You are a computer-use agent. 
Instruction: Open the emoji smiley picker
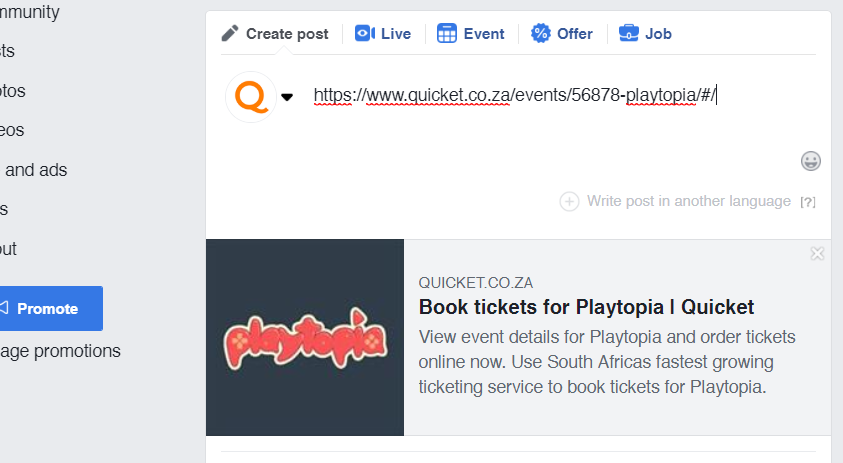point(811,160)
